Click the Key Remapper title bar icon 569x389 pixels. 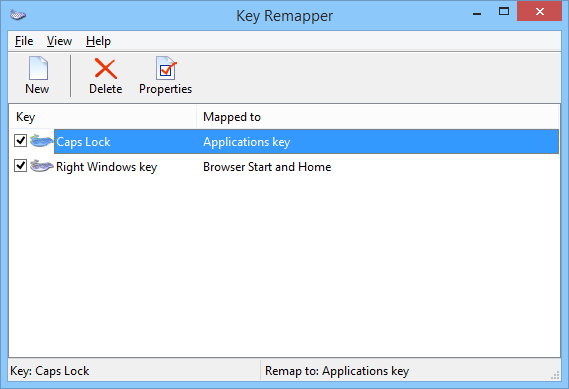point(18,15)
